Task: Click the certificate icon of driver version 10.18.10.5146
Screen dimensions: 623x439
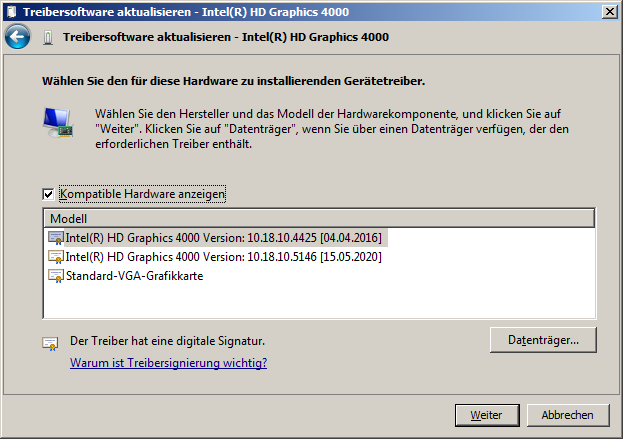Action: (x=56, y=257)
